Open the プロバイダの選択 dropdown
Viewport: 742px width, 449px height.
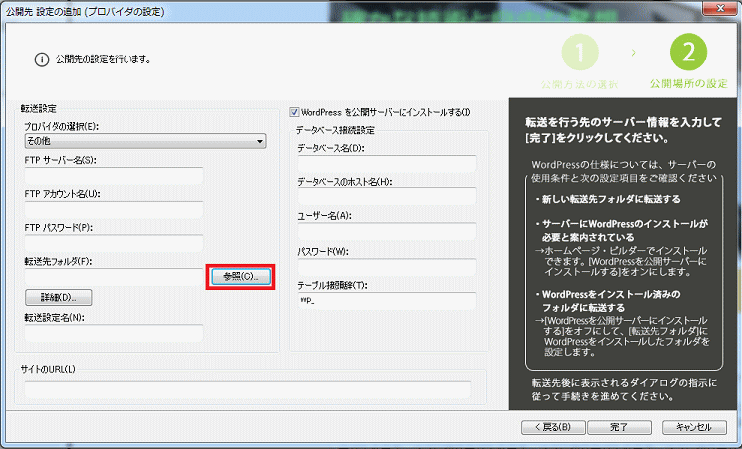pyautogui.click(x=144, y=143)
